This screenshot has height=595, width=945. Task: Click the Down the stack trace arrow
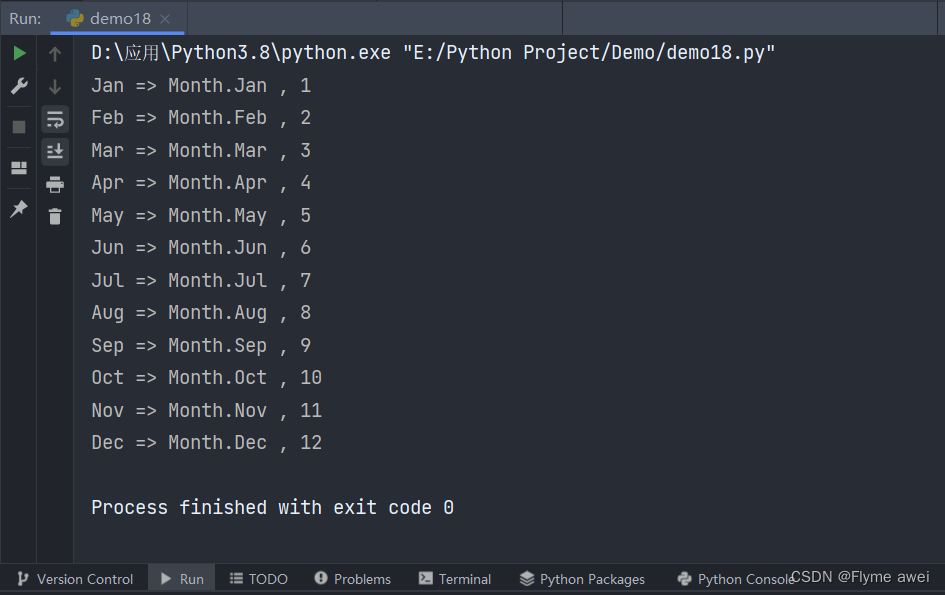coord(55,87)
